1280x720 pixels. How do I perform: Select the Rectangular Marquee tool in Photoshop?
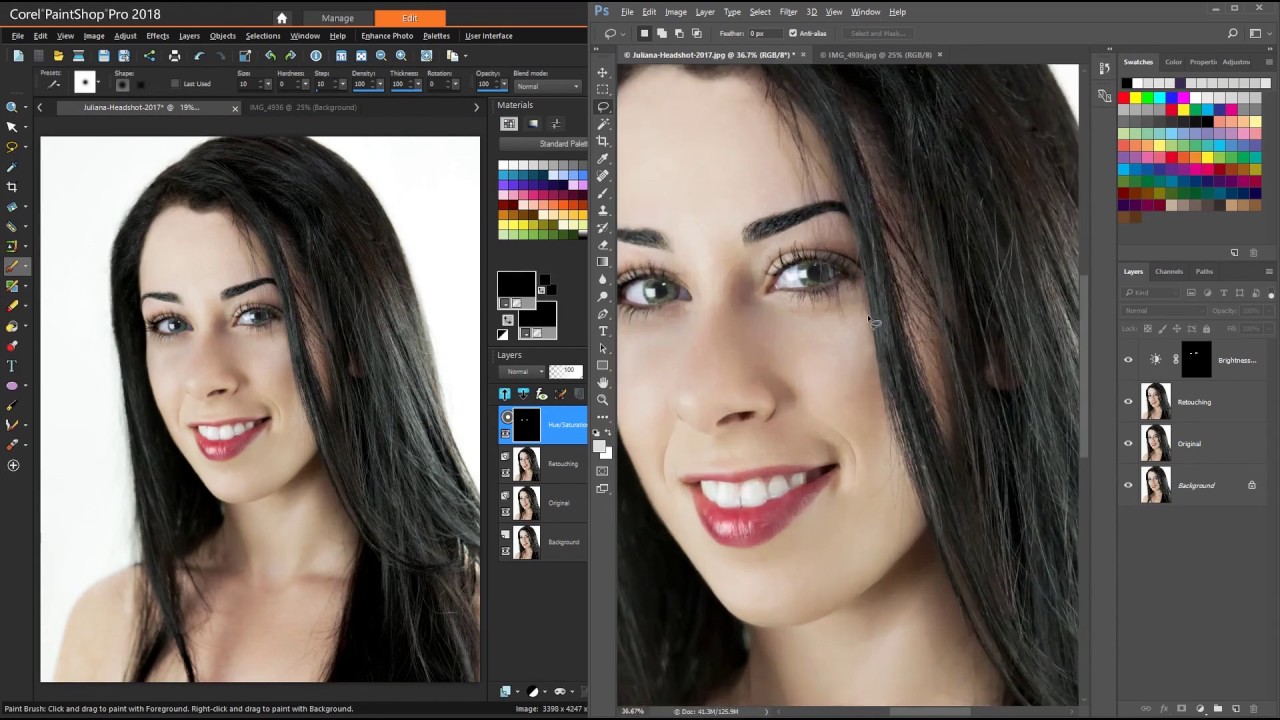point(603,89)
